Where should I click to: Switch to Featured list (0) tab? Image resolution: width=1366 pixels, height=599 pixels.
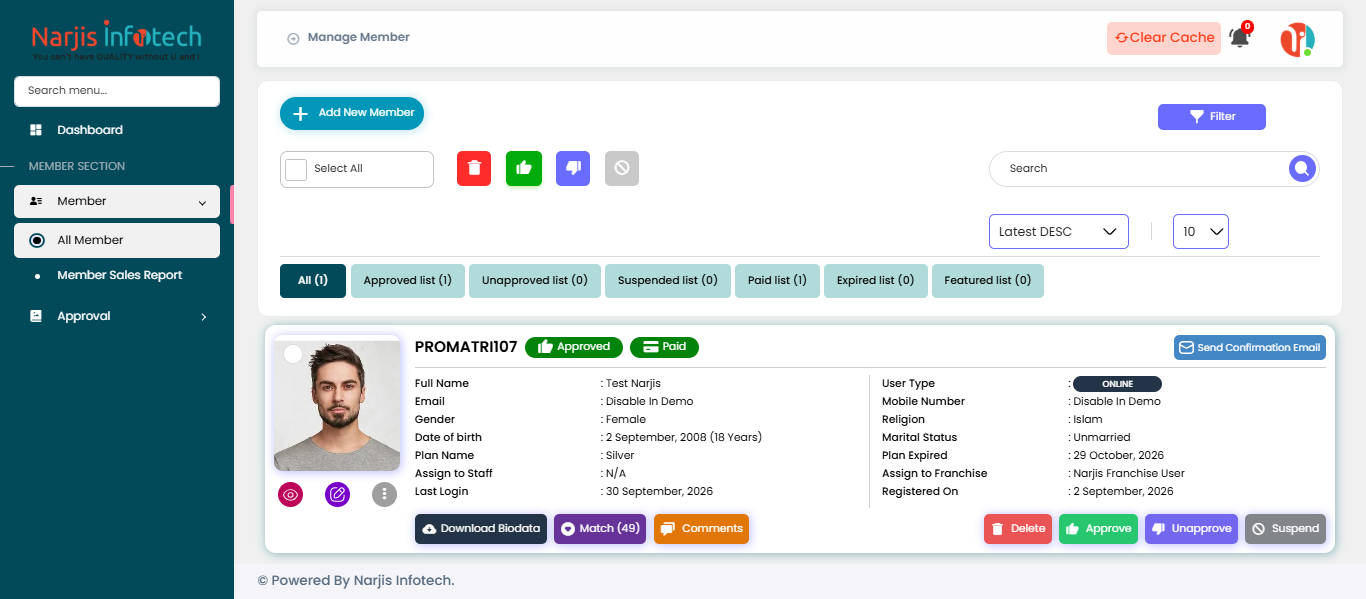click(x=988, y=281)
